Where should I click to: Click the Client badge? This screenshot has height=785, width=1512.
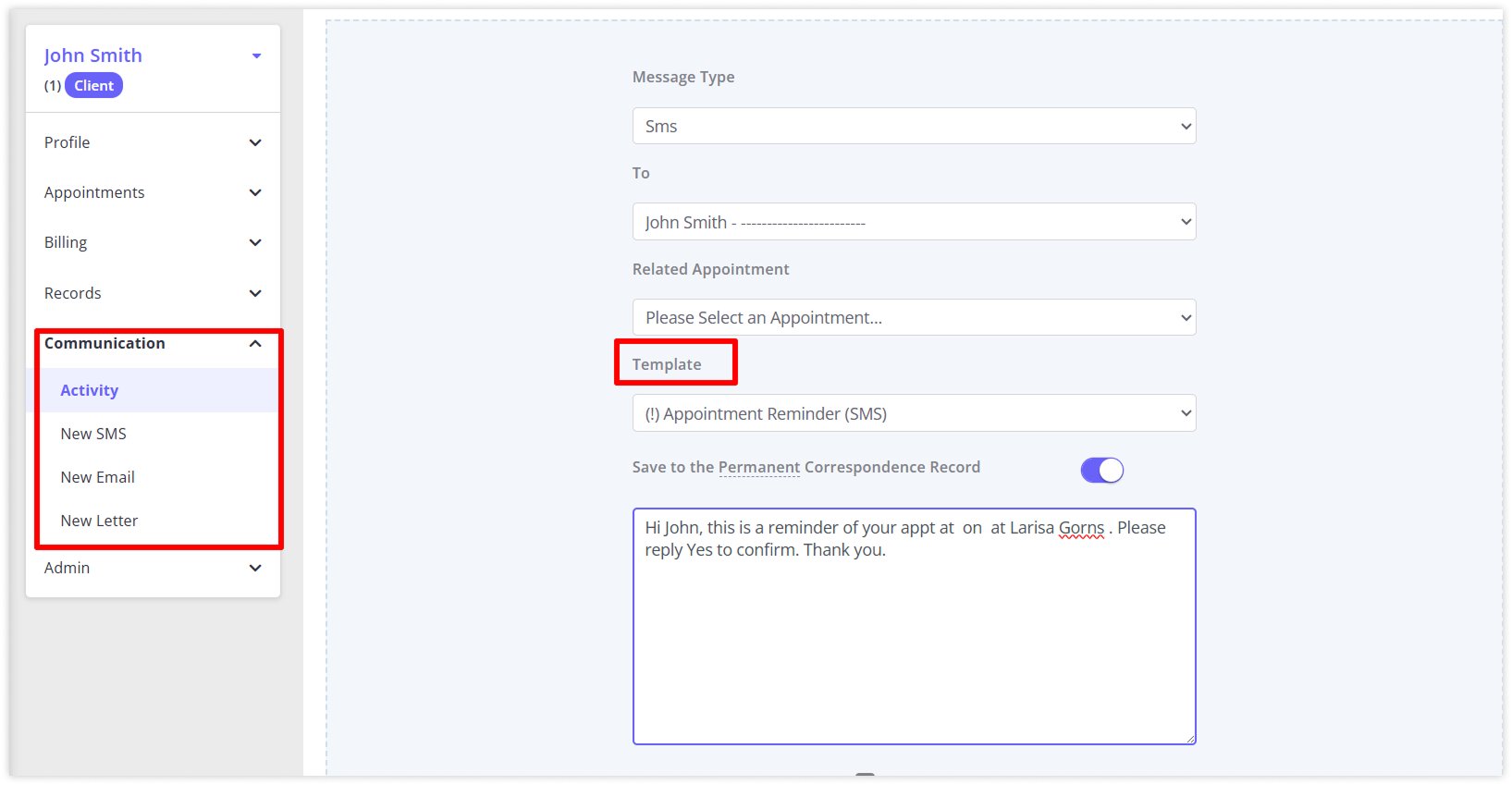click(x=93, y=86)
